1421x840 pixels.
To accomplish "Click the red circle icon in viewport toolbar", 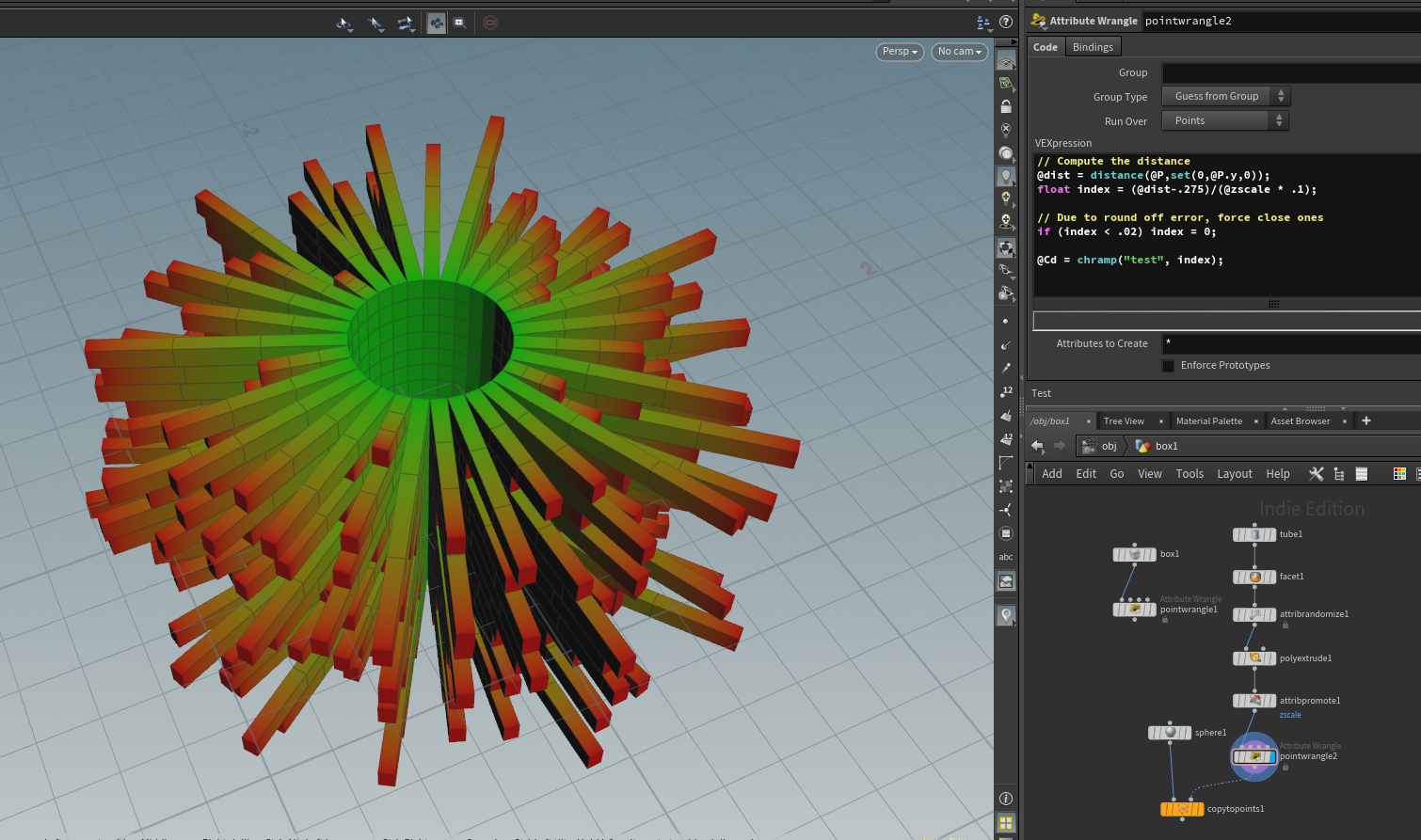I will [490, 23].
